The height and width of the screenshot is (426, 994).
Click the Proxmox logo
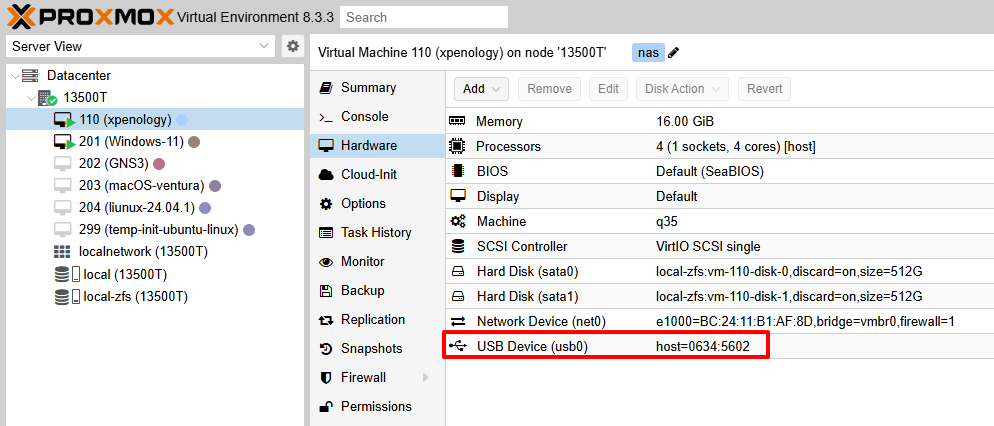[90, 16]
